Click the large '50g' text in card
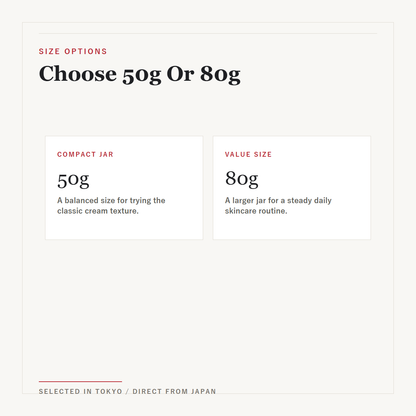Image resolution: width=416 pixels, height=416 pixels. (x=73, y=180)
